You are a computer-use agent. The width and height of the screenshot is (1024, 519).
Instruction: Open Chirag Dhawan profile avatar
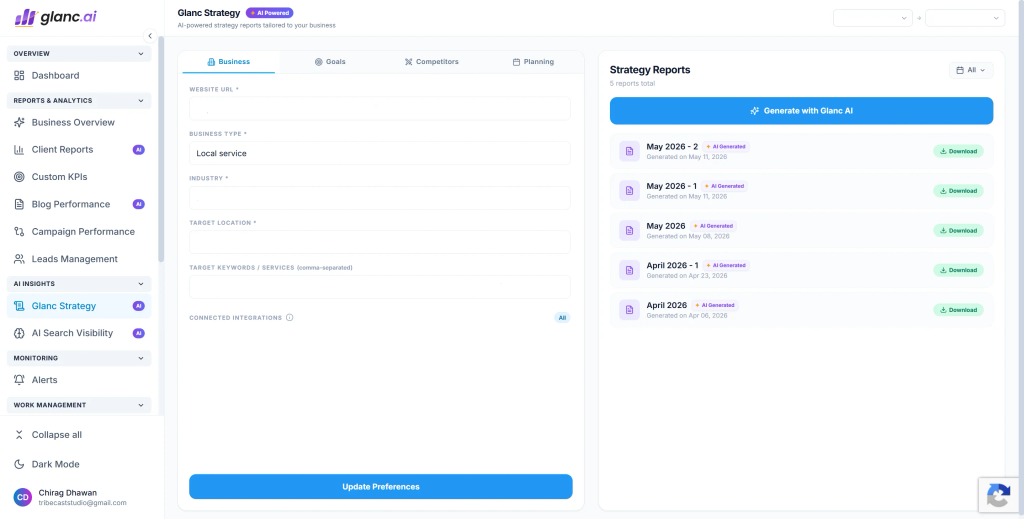23,497
